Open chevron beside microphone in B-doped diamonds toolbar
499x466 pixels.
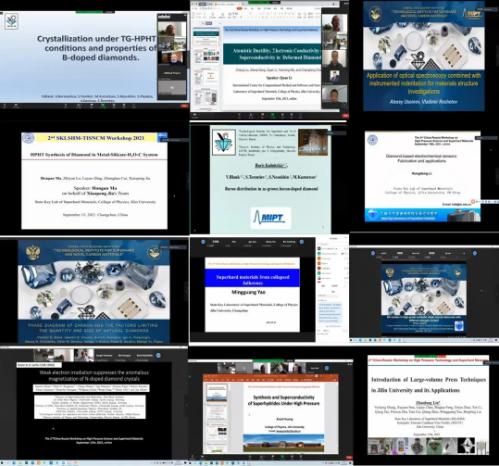8,105
